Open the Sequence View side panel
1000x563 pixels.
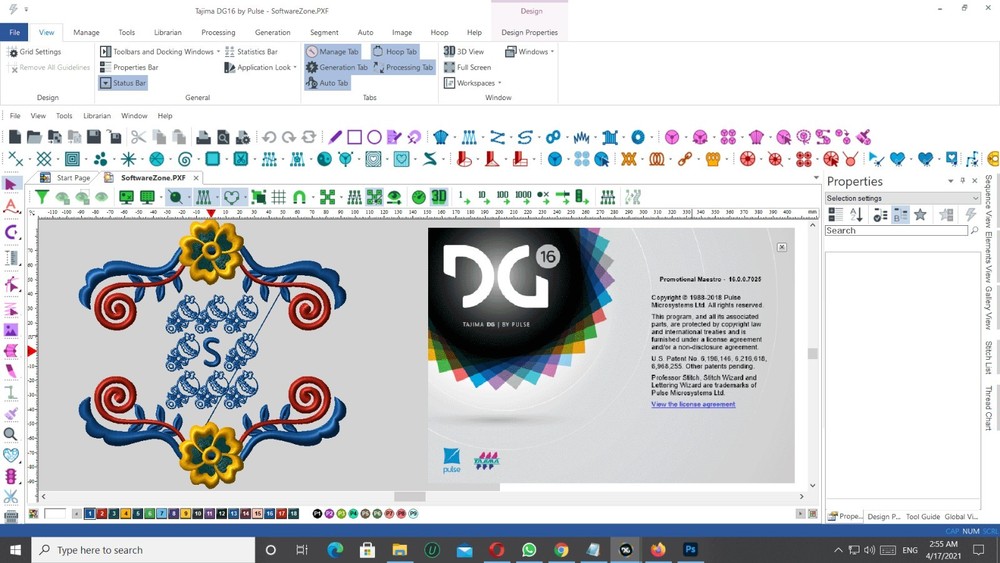(989, 201)
